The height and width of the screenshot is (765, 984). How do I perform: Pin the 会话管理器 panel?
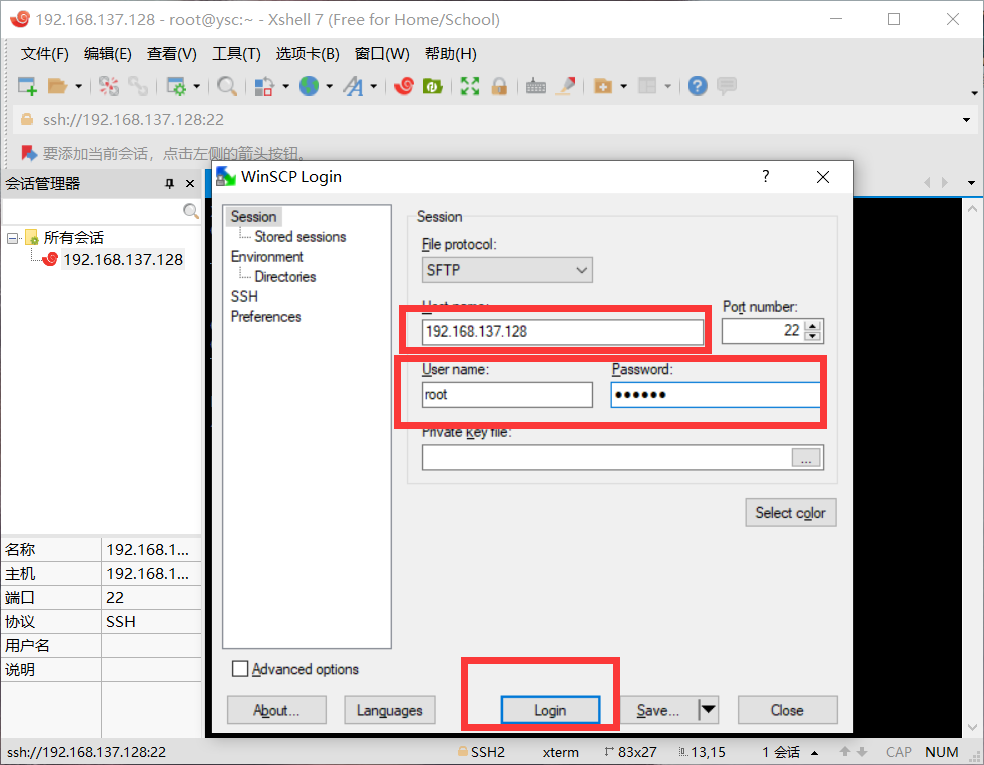(169, 183)
